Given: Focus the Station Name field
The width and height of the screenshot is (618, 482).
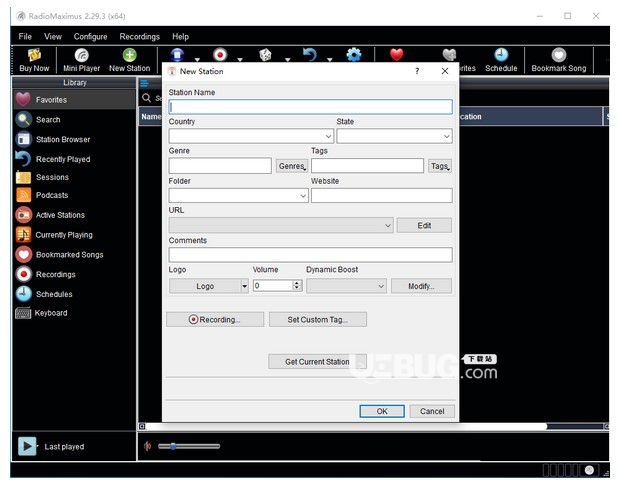Looking at the screenshot, I should click(x=311, y=107).
